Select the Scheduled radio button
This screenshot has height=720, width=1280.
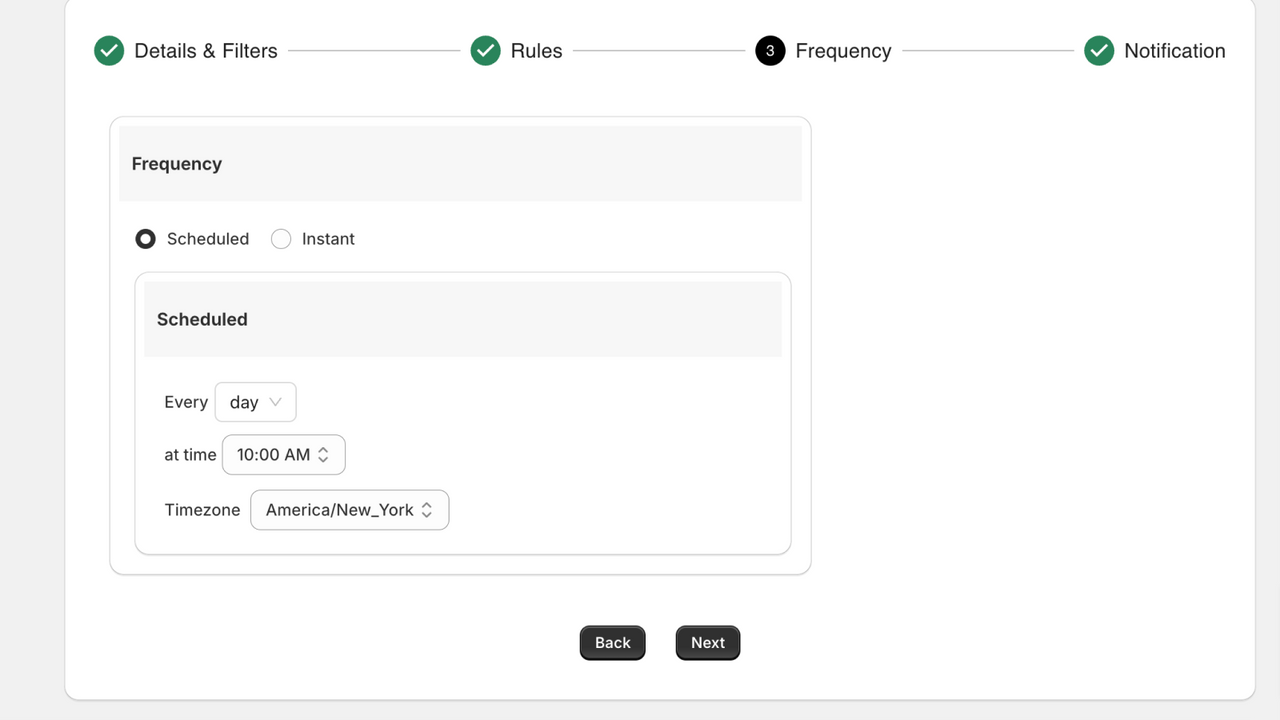pyautogui.click(x=146, y=239)
